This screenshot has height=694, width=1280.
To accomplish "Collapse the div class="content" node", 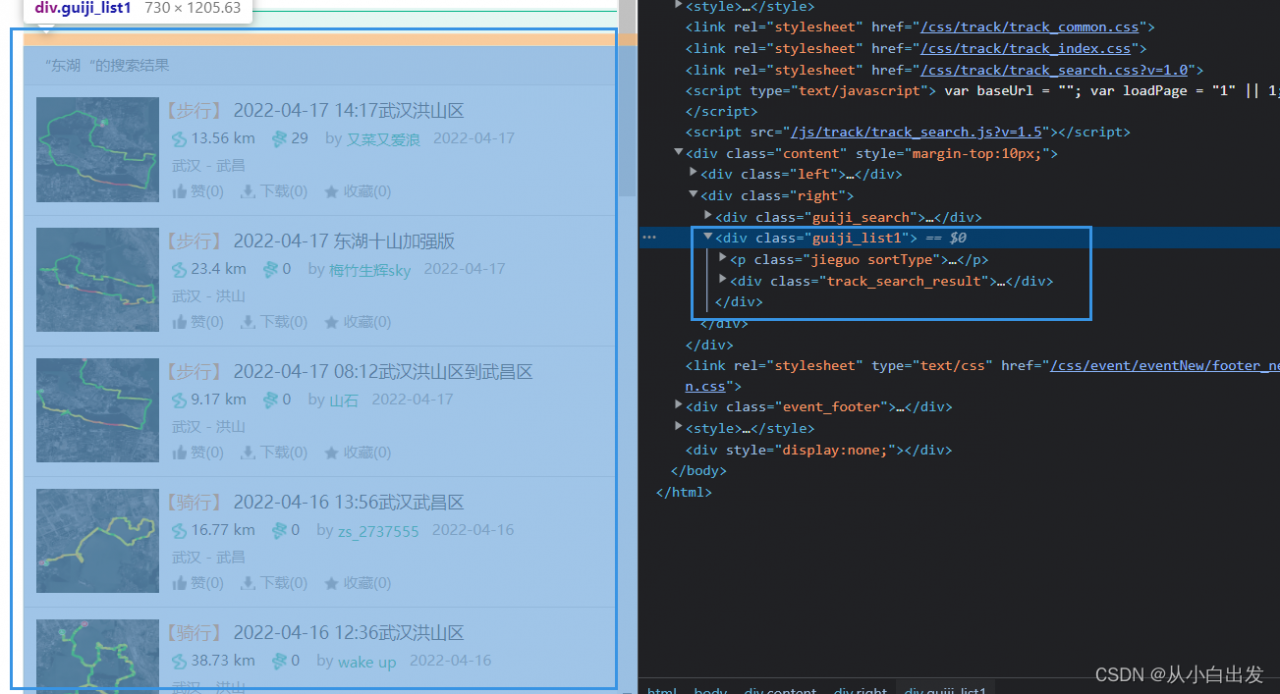I will 679,153.
